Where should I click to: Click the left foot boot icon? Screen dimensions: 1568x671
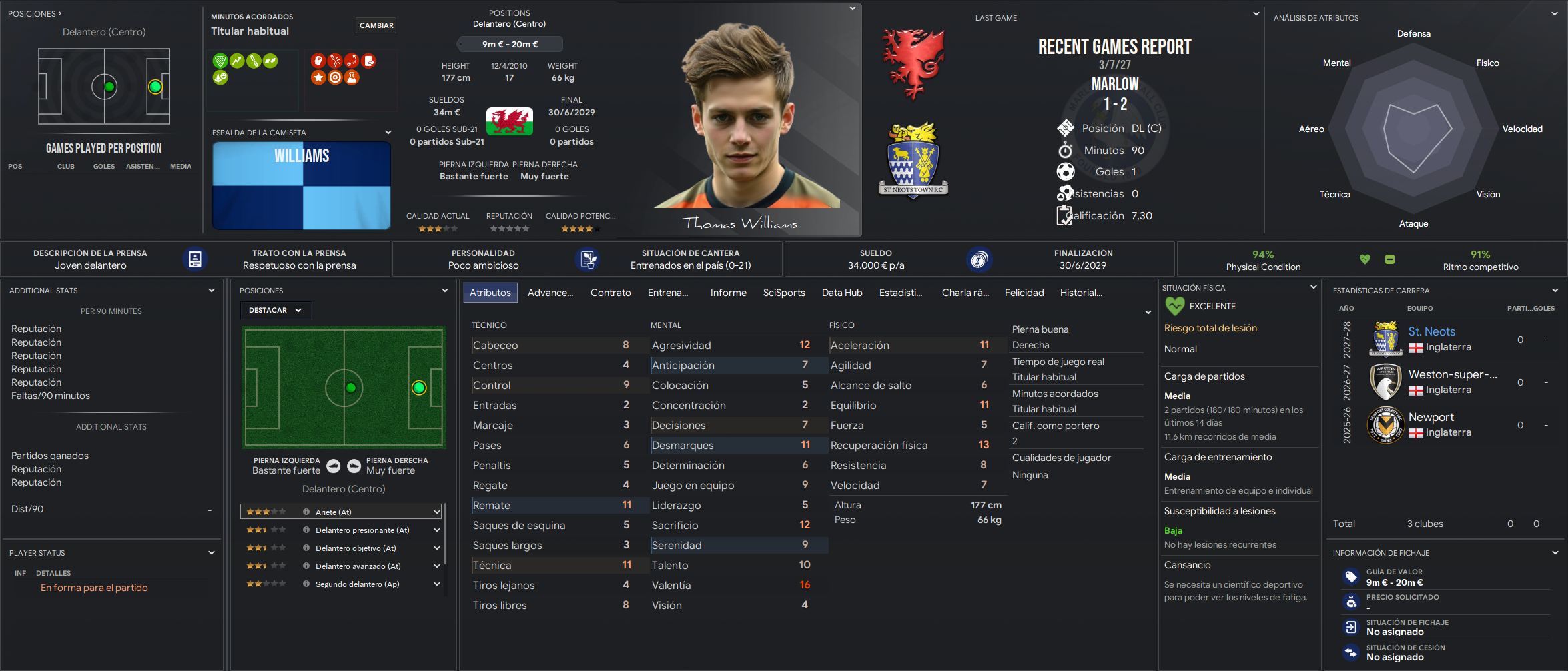pos(334,466)
